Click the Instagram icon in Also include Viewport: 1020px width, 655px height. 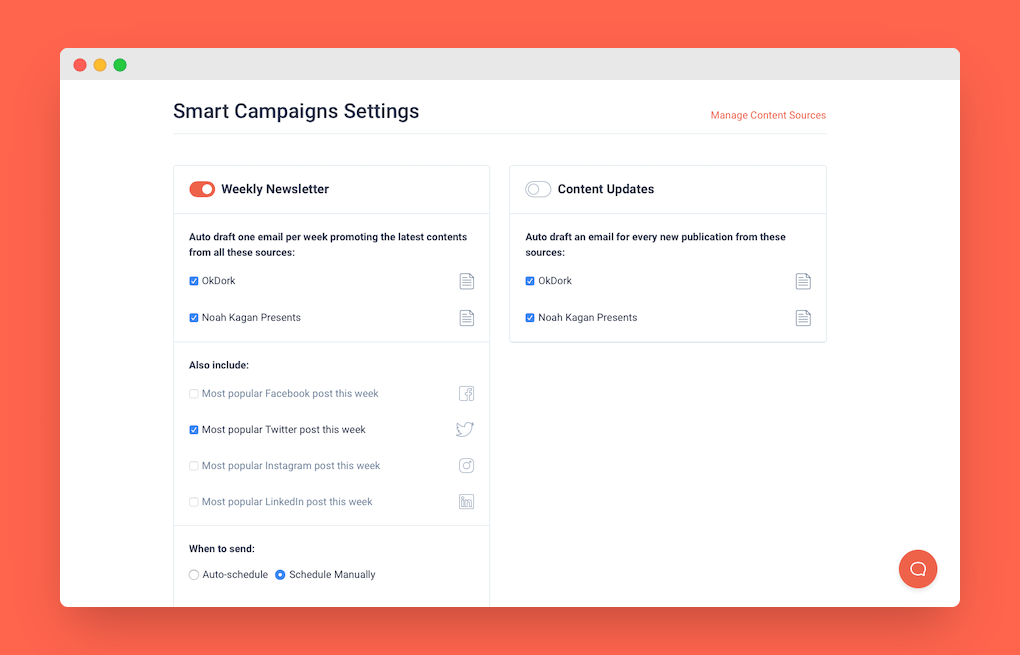tap(466, 466)
